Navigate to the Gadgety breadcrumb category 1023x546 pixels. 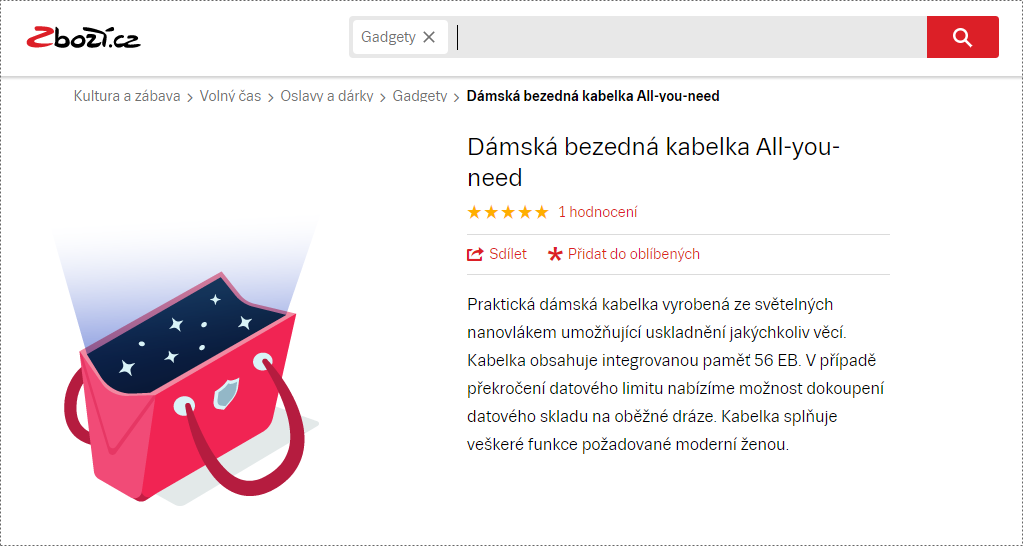(x=420, y=97)
